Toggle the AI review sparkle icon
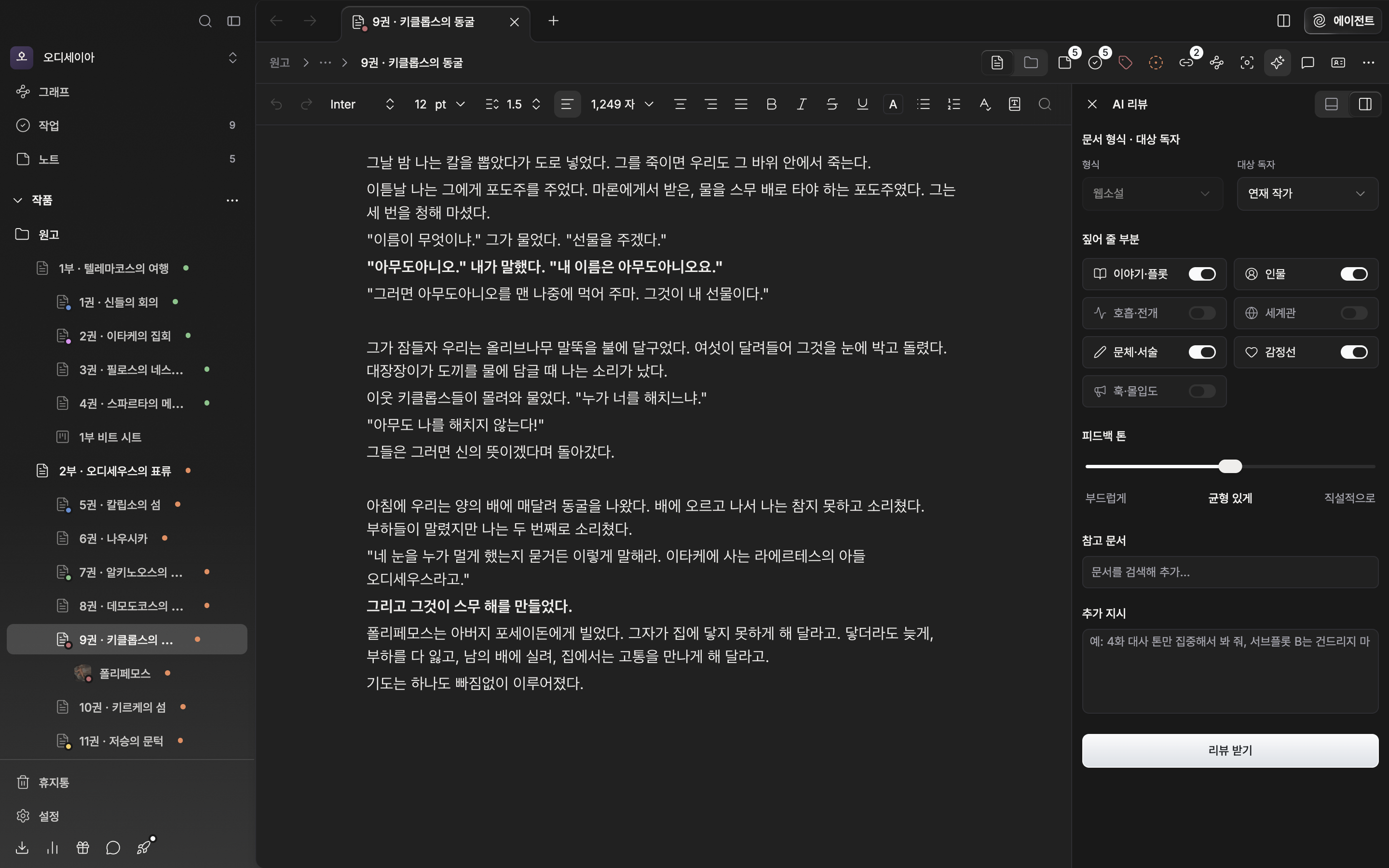 tap(1277, 63)
